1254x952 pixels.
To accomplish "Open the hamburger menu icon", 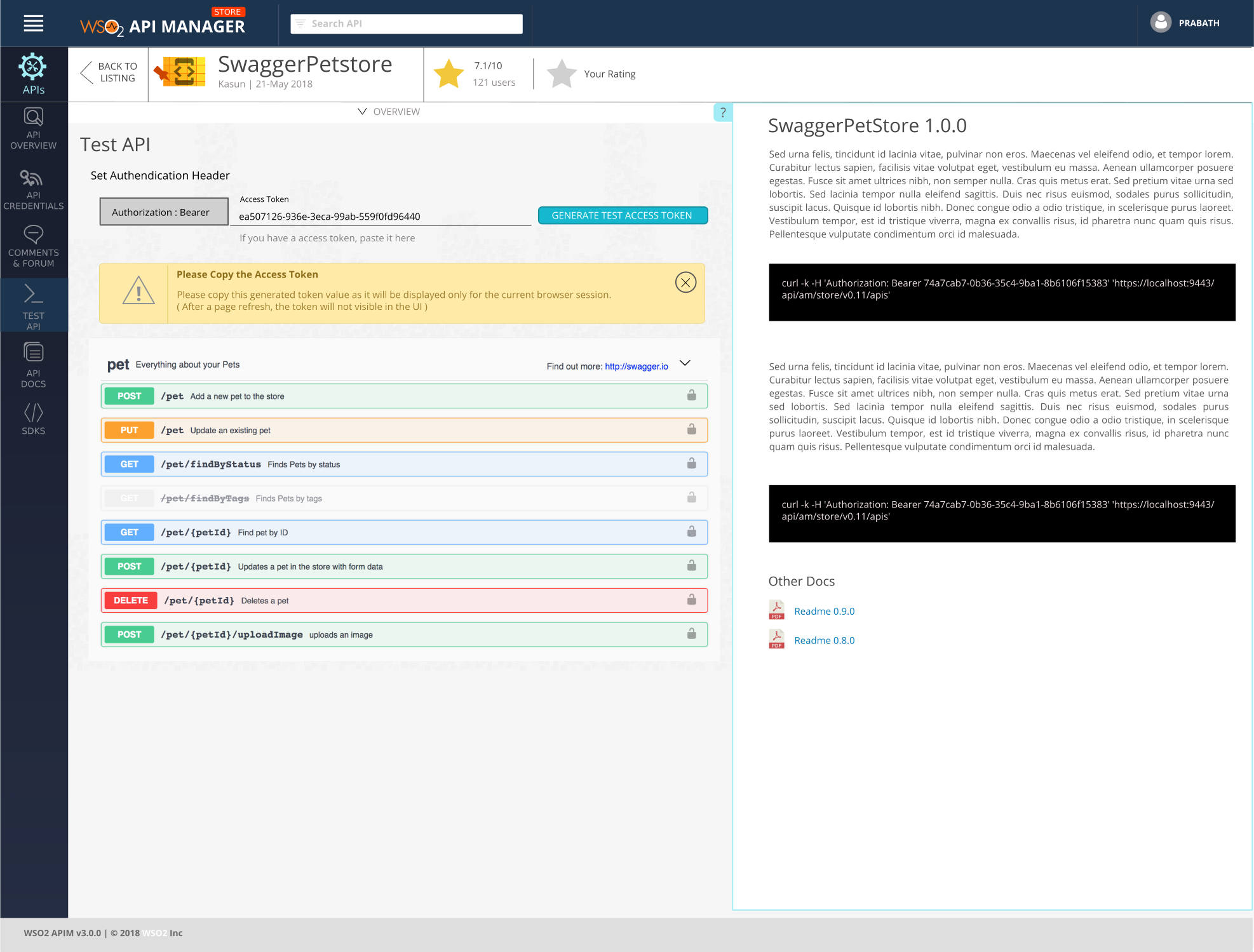I will [33, 23].
